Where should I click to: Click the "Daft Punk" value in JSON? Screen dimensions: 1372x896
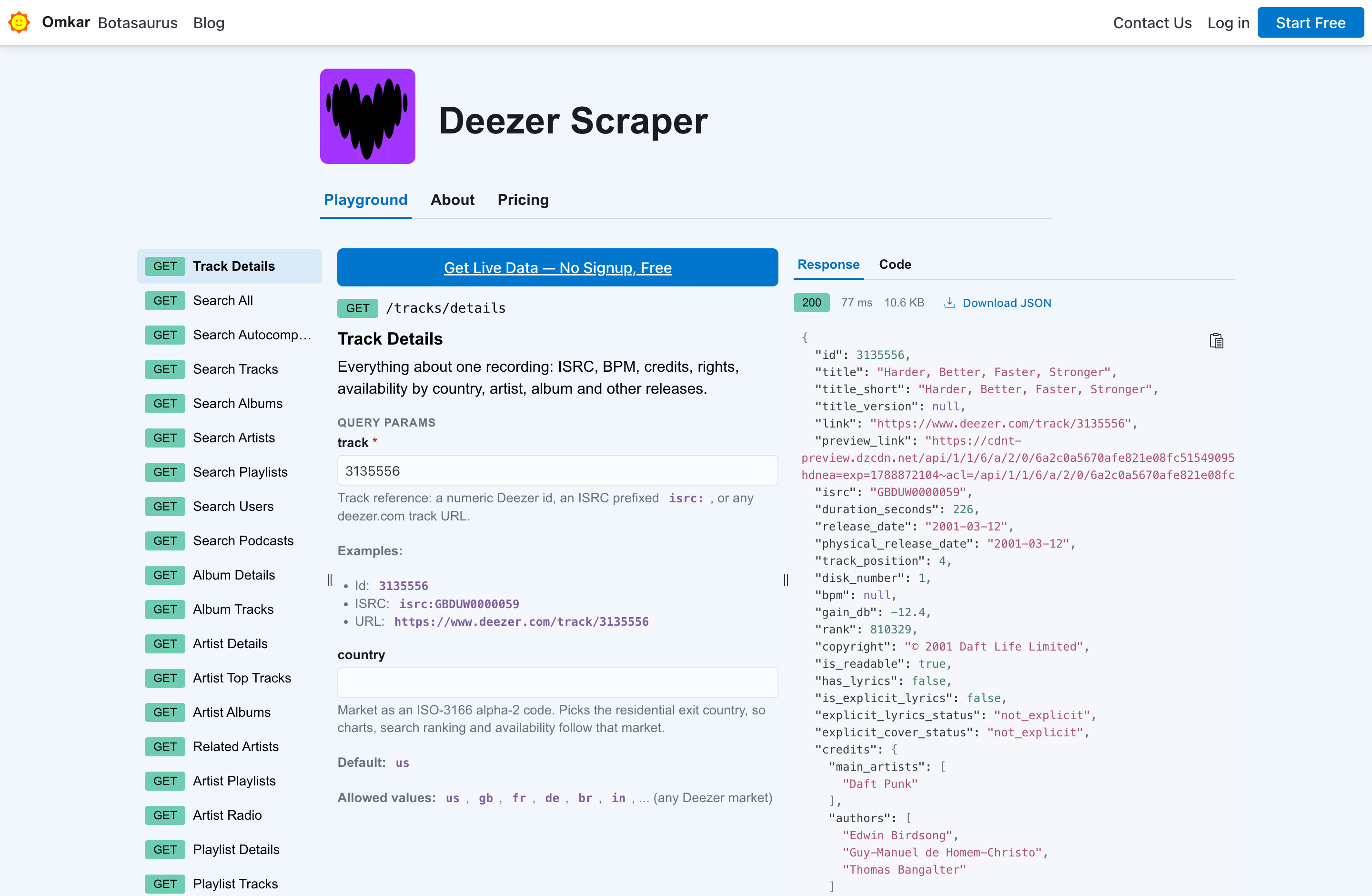point(880,784)
